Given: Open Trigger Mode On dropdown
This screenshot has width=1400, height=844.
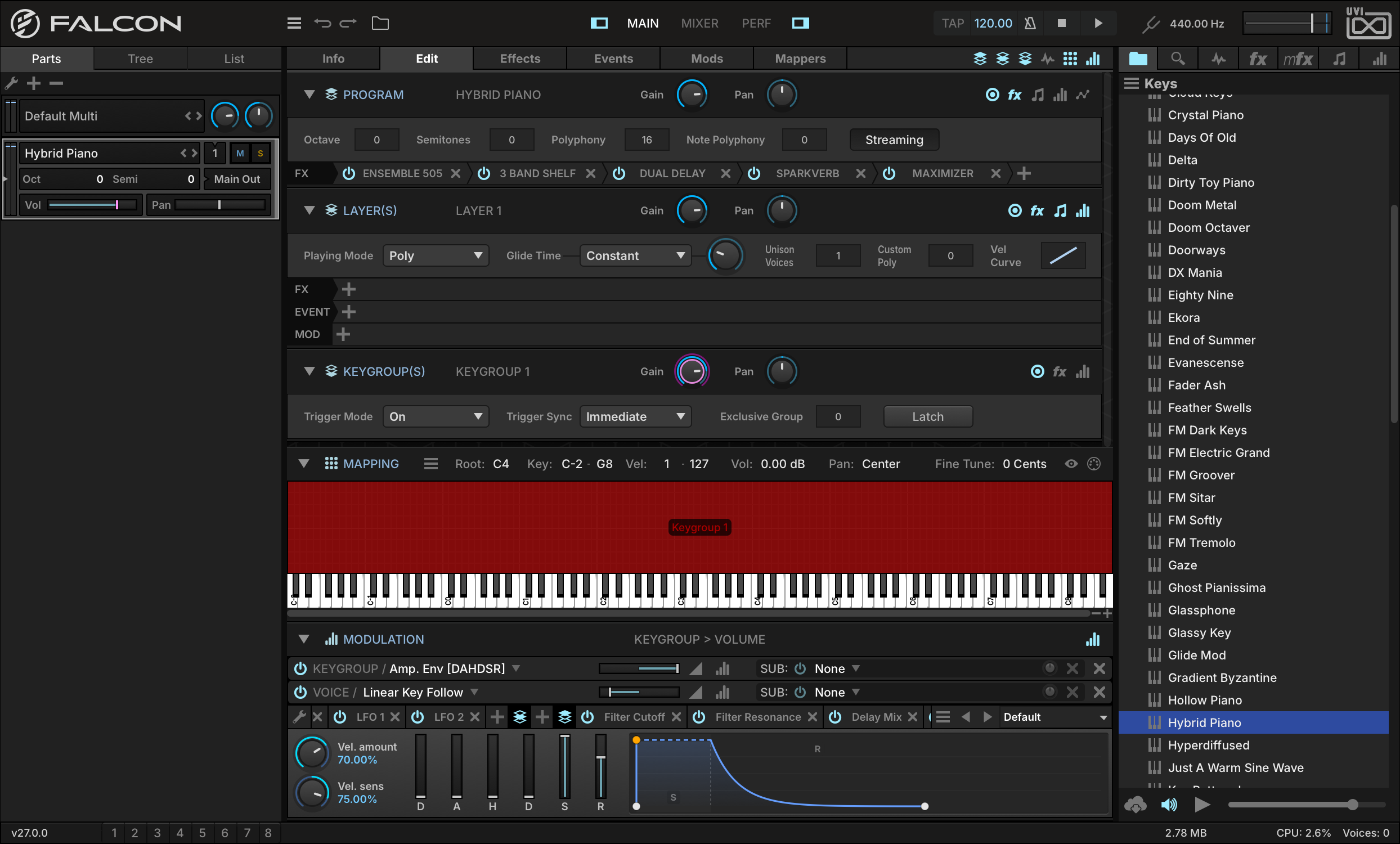Looking at the screenshot, I should (x=435, y=416).
